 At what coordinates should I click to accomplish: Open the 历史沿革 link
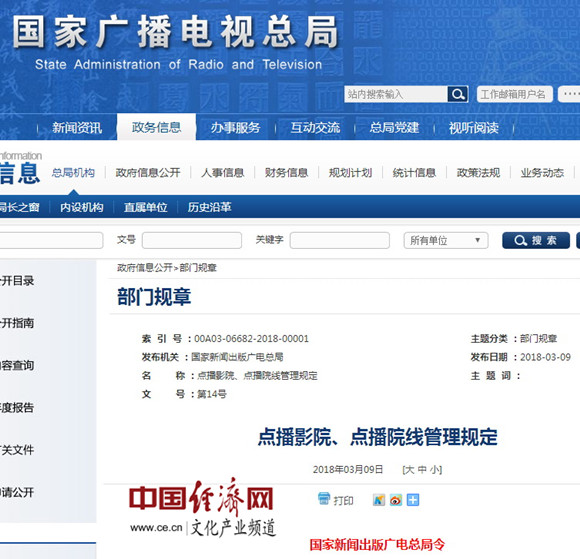point(209,207)
